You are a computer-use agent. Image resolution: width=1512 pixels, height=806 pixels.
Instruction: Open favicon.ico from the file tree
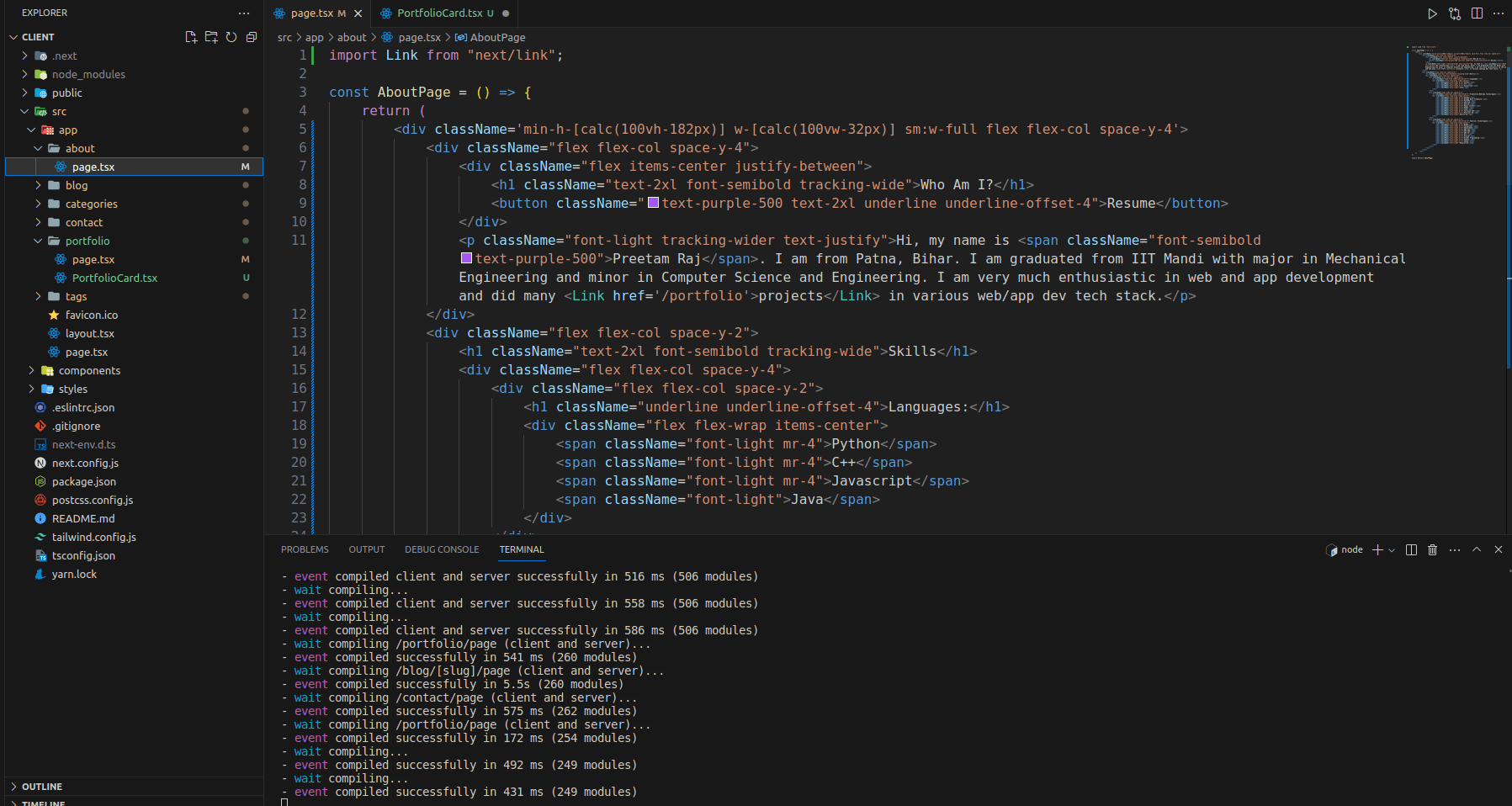[x=92, y=315]
